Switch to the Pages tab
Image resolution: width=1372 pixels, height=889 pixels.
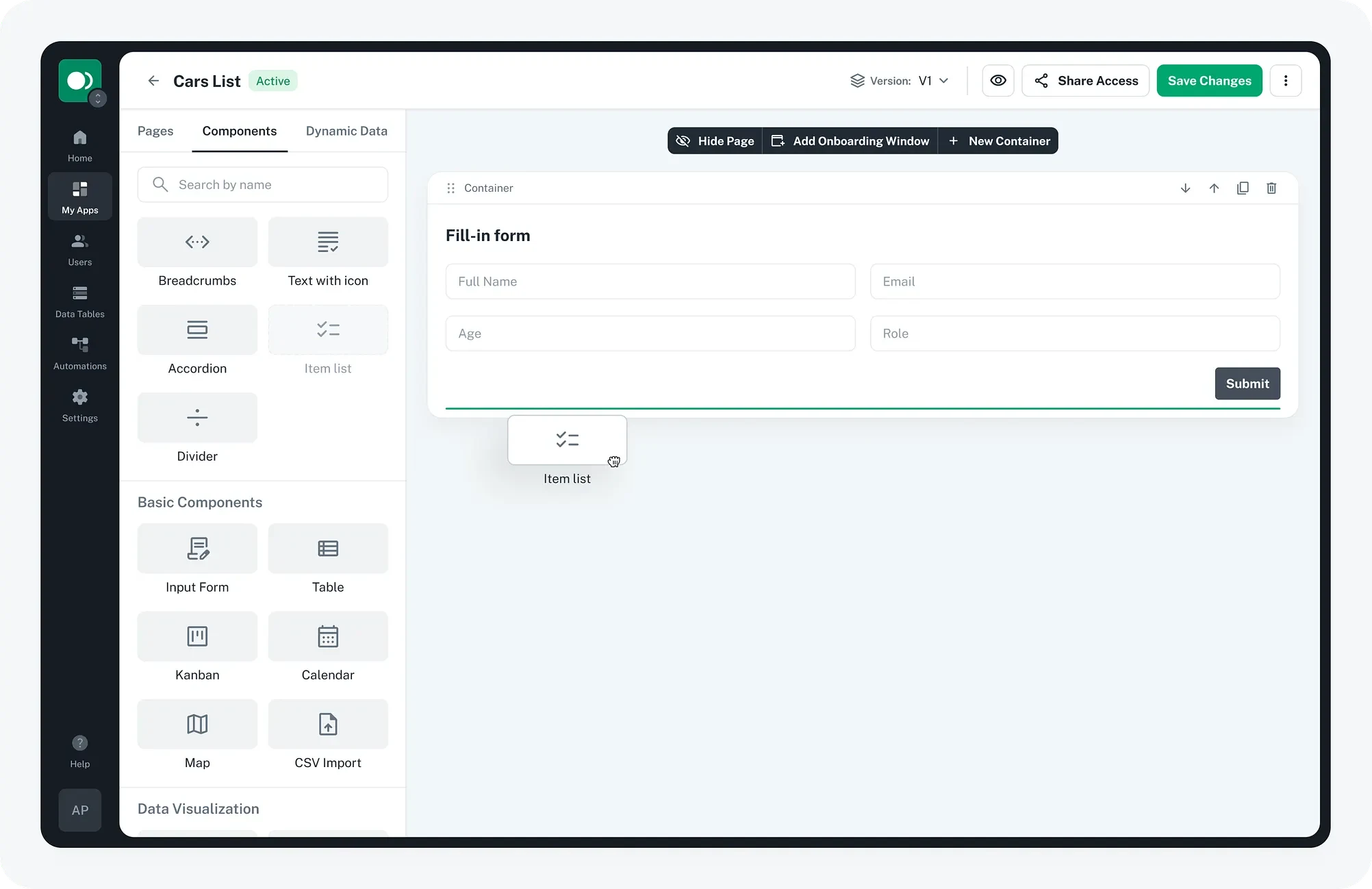tap(155, 131)
